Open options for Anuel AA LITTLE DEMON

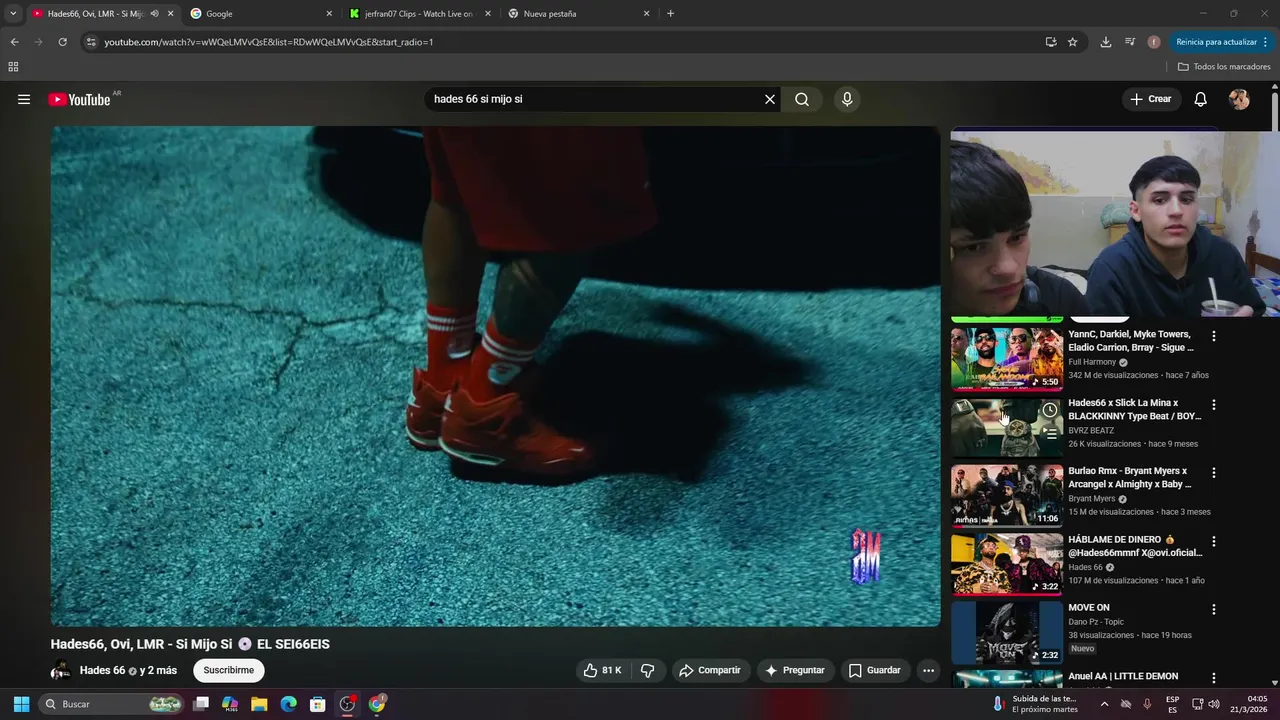(1214, 678)
